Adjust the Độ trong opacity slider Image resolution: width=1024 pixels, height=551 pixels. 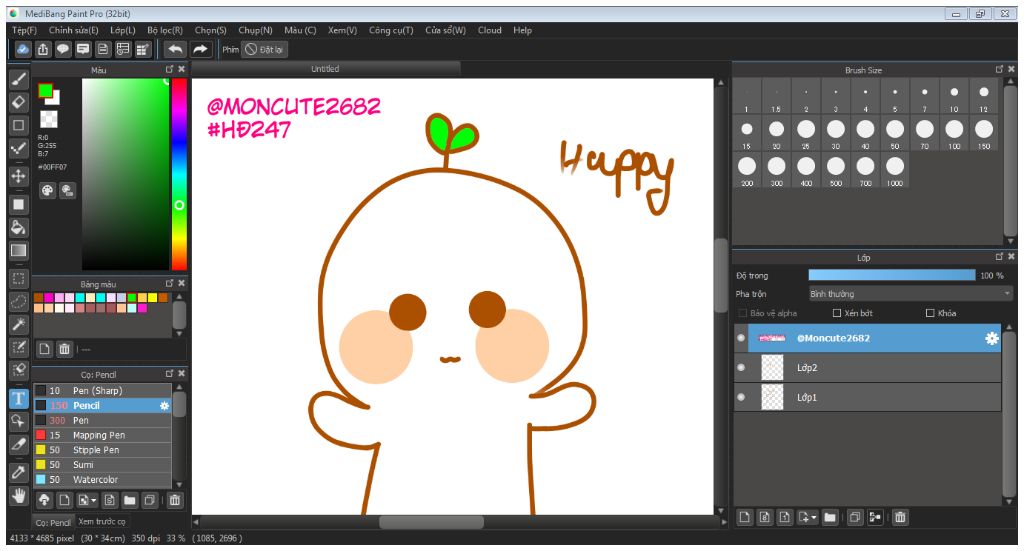click(x=891, y=276)
